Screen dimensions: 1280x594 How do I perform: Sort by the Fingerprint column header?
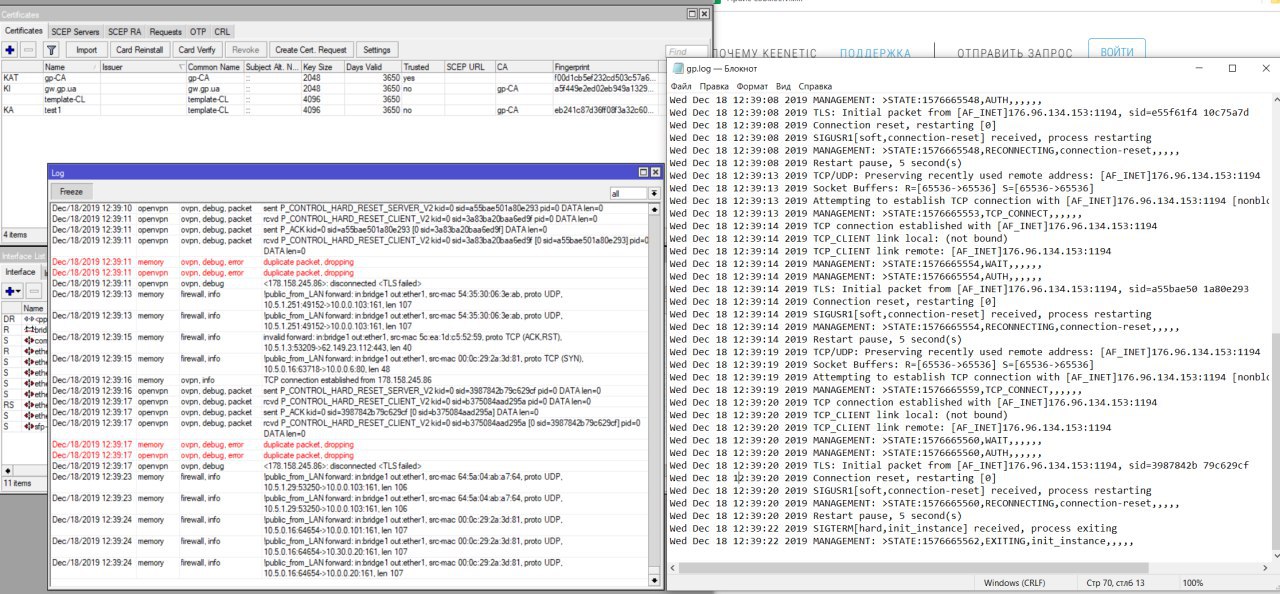pyautogui.click(x=605, y=67)
